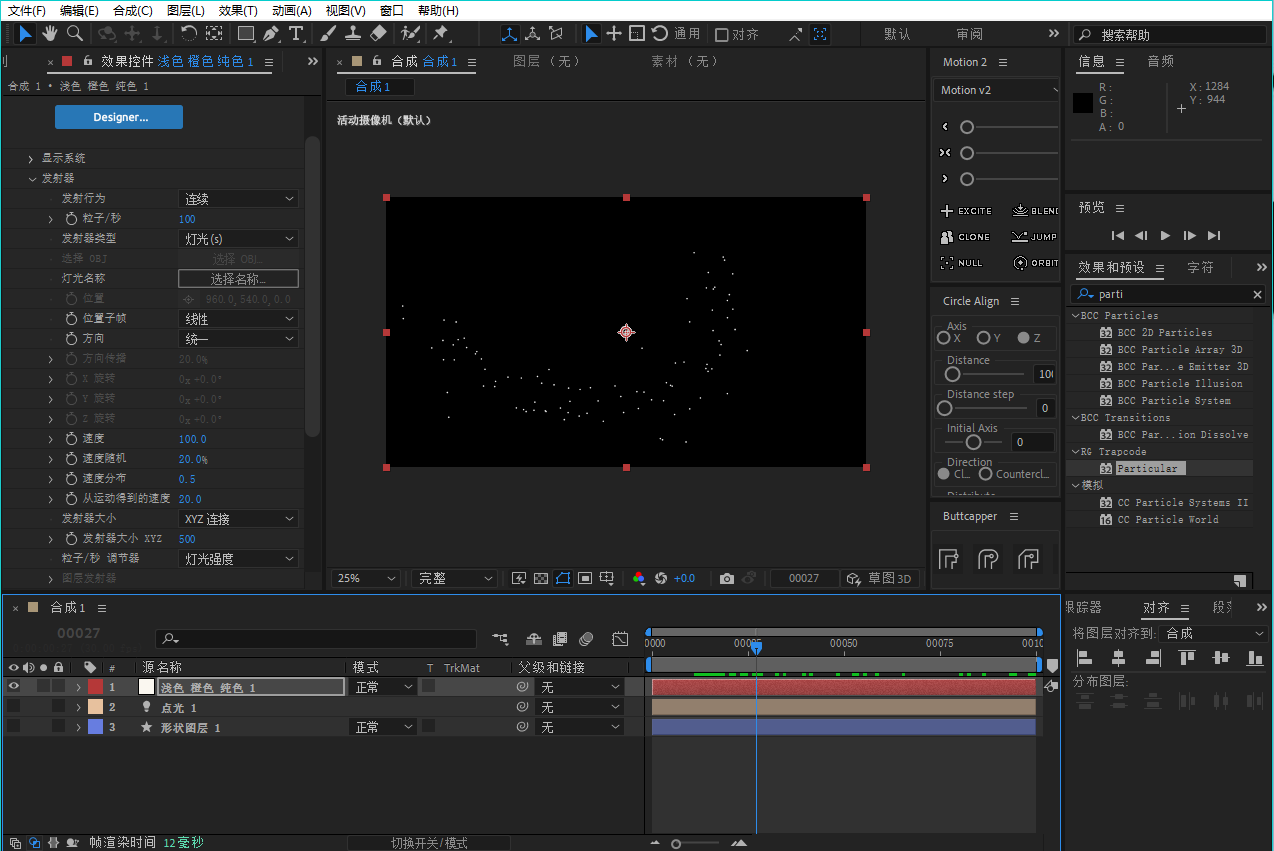Screen dimensions: 1274x851
Task: Select the Z axis radio button
Action: point(1023,338)
